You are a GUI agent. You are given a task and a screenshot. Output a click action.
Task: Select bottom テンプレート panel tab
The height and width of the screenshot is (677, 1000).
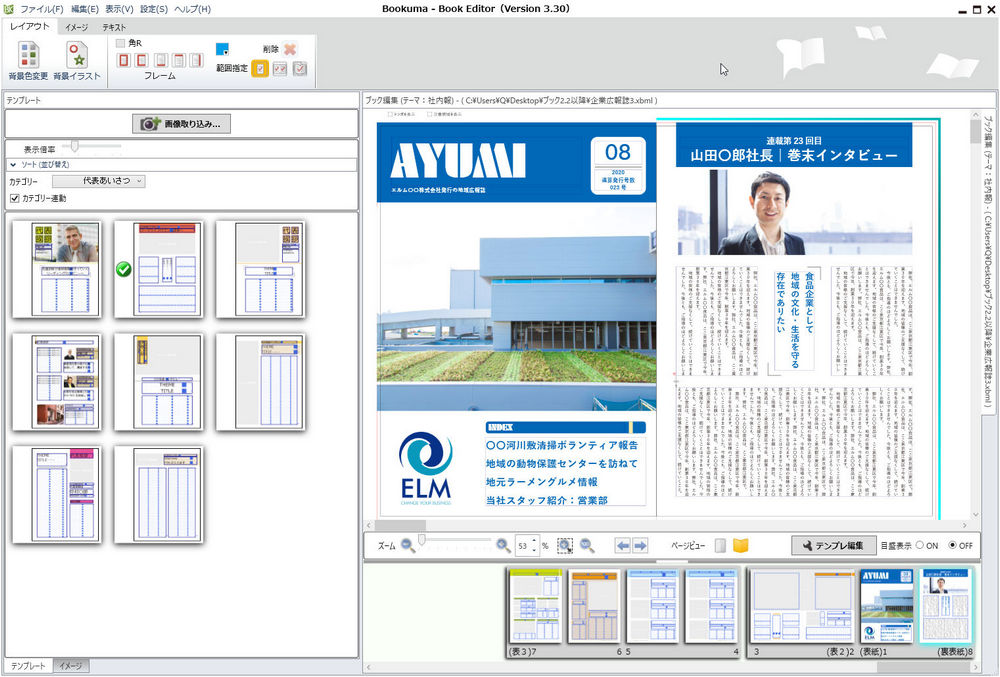coord(28,666)
